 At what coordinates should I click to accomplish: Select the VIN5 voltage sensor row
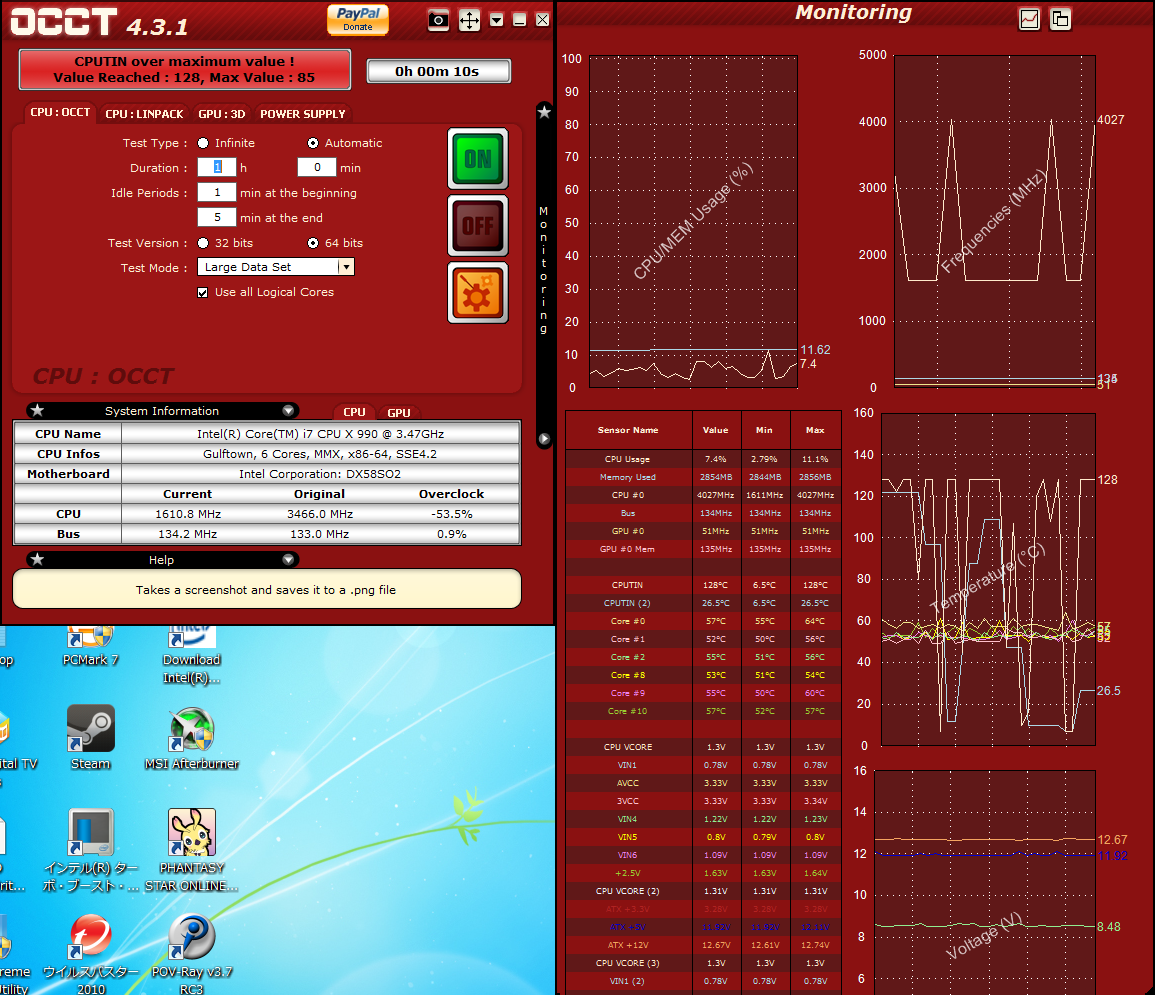[703, 837]
